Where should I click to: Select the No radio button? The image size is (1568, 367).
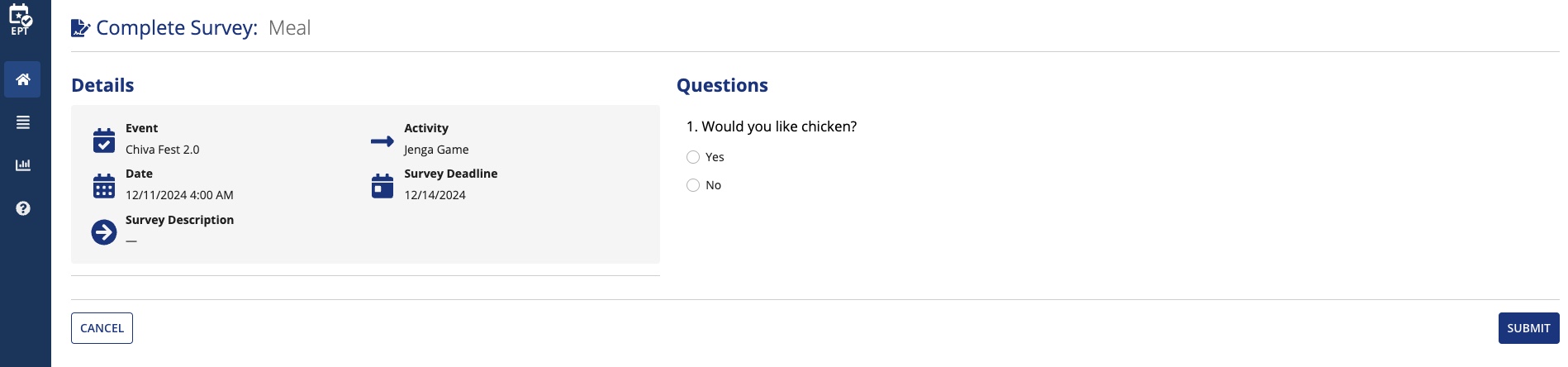click(x=693, y=185)
